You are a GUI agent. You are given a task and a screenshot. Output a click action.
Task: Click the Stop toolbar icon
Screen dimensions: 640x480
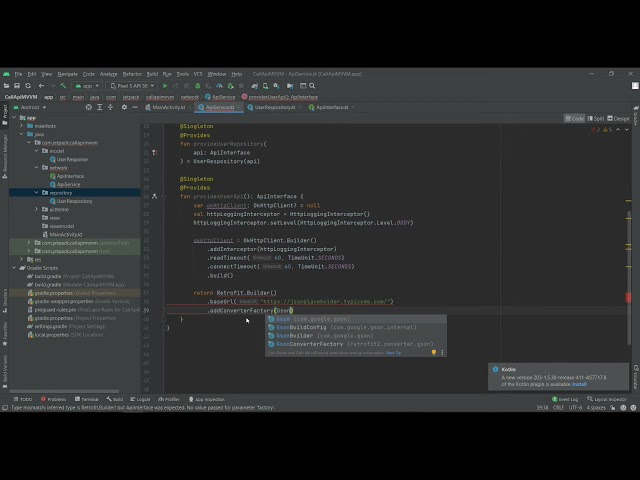[x=241, y=86]
